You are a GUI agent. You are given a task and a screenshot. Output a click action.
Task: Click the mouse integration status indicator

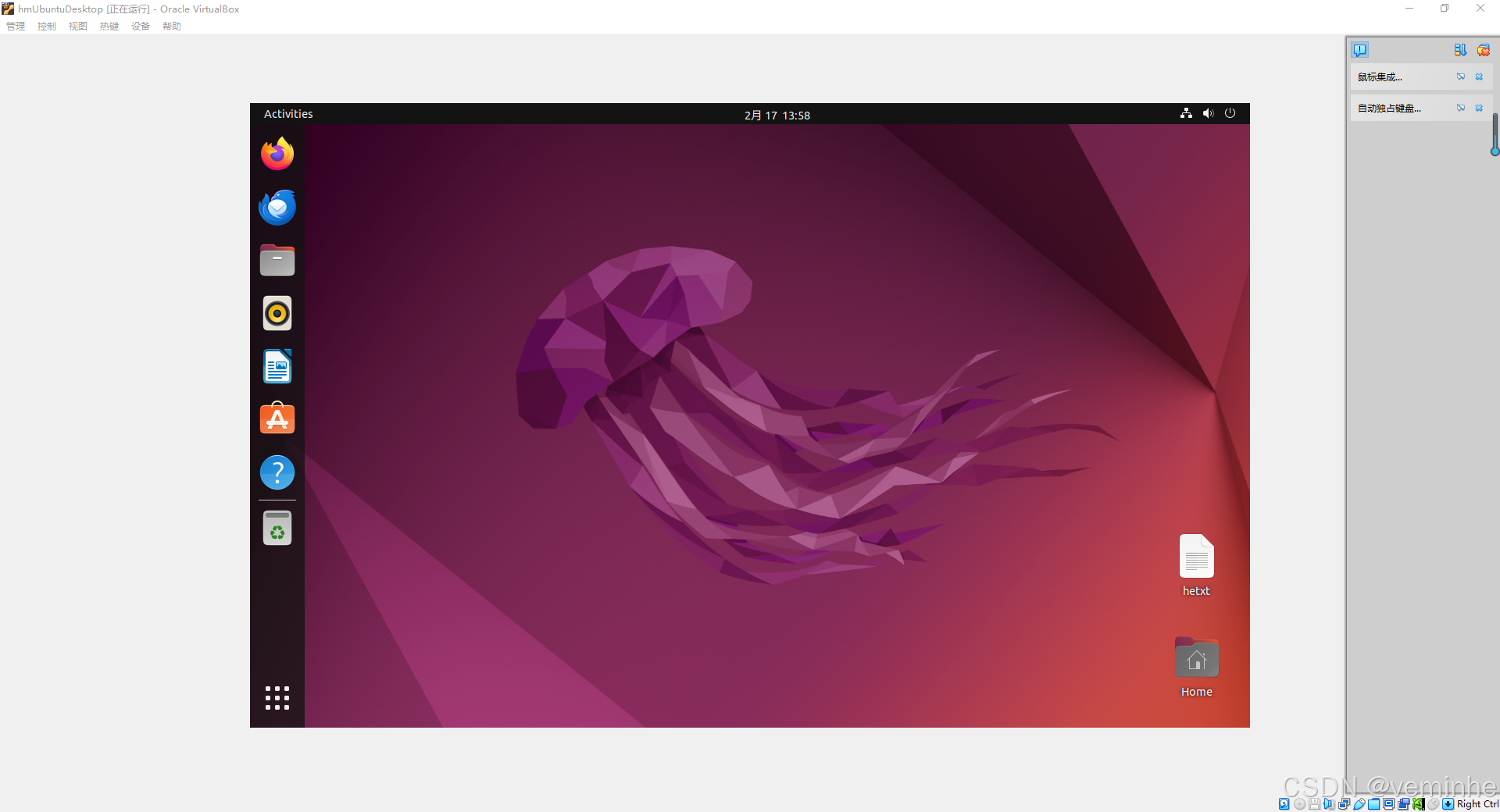pos(1434,803)
